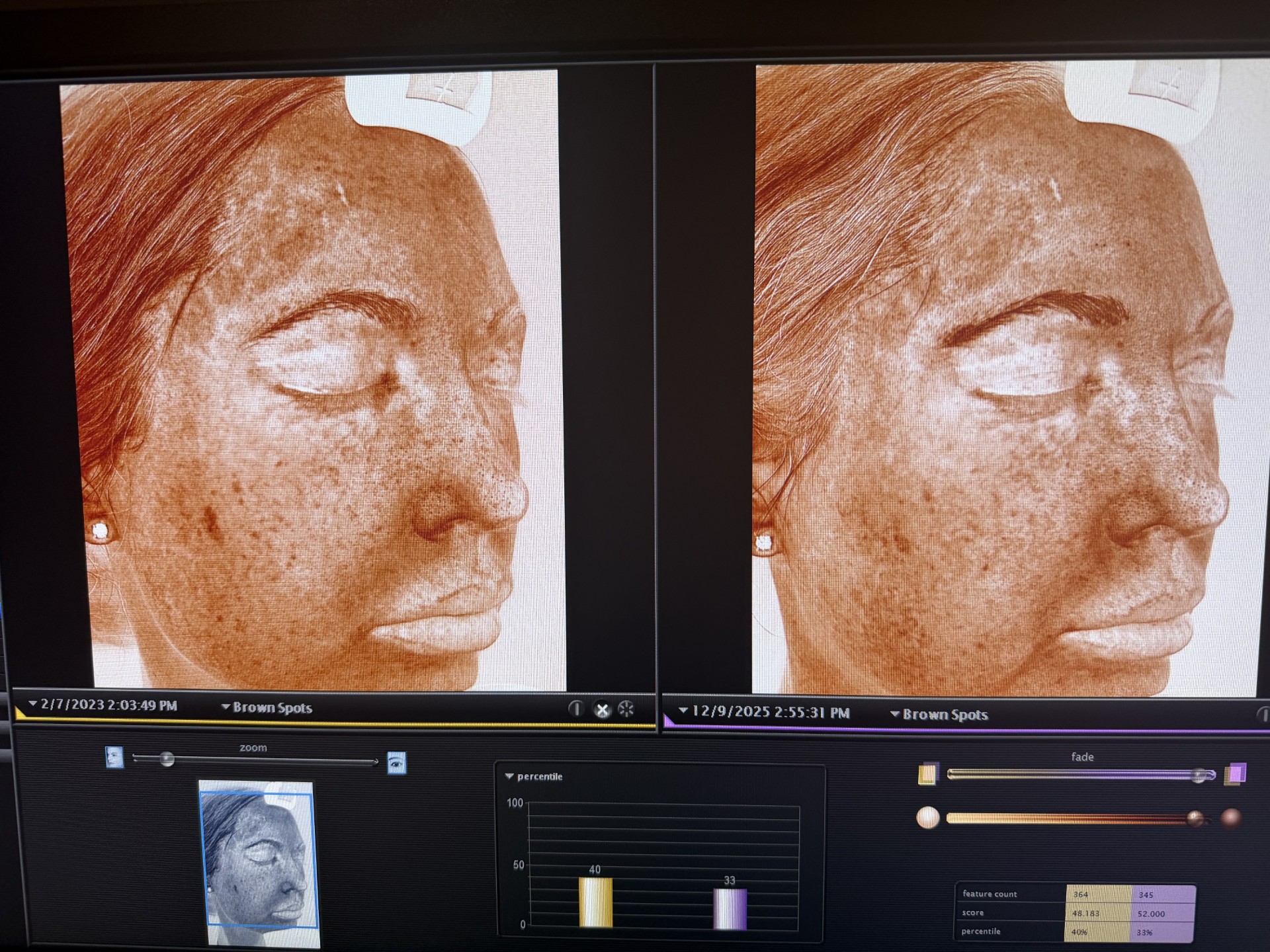This screenshot has width=1270, height=952.
Task: Click the blue face navigator thumbnail
Action: [258, 859]
